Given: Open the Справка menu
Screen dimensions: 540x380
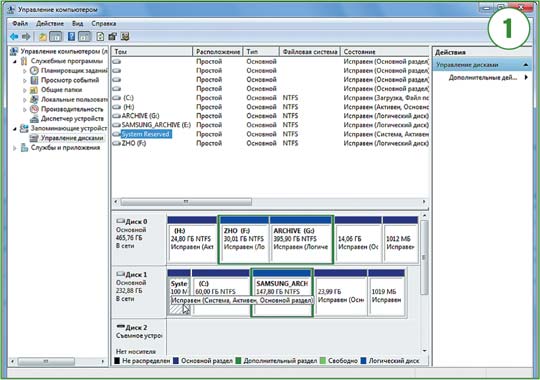Looking at the screenshot, I should [104, 23].
